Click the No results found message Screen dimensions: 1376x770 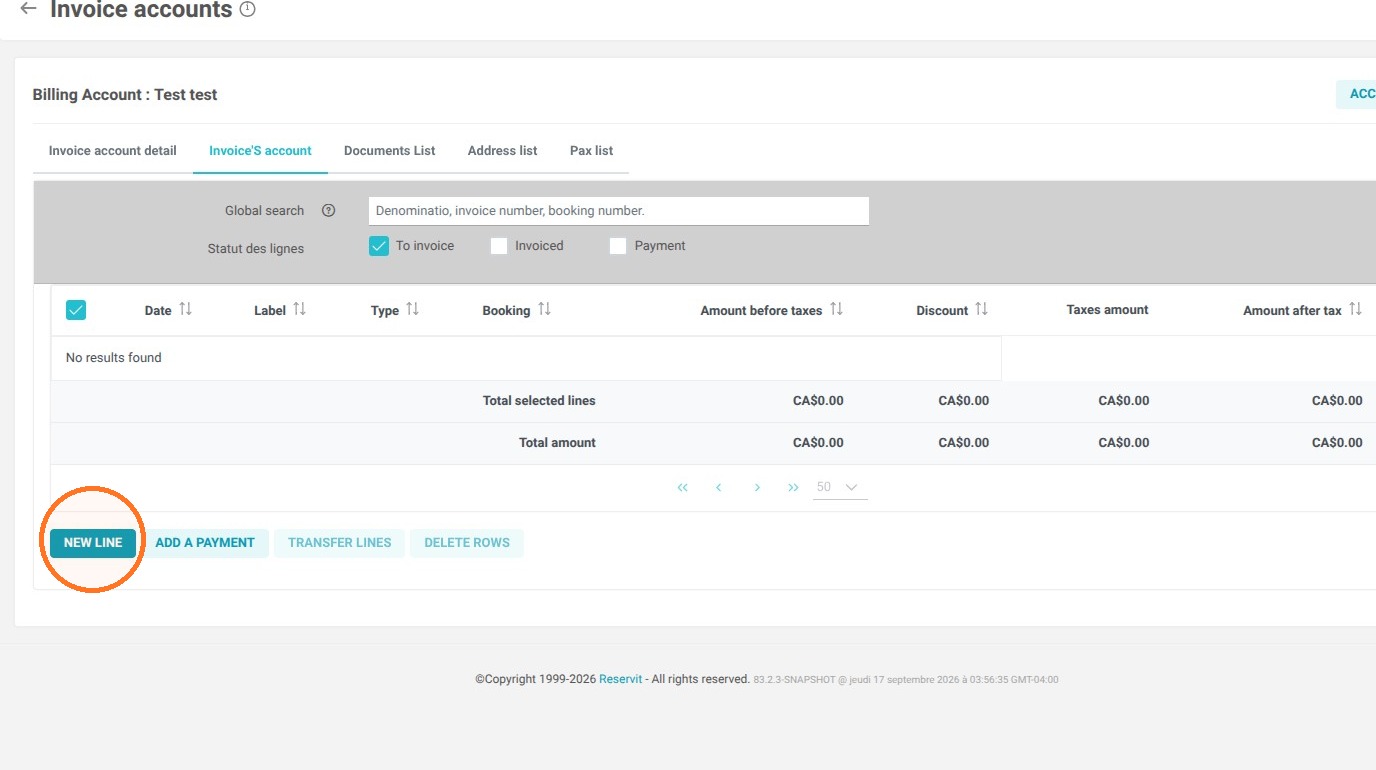(x=114, y=358)
